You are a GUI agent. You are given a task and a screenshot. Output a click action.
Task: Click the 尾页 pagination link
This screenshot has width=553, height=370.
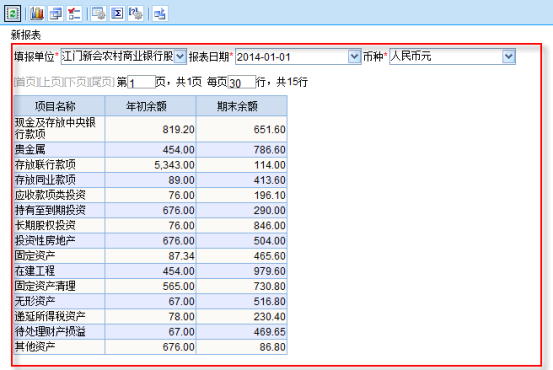(102, 82)
